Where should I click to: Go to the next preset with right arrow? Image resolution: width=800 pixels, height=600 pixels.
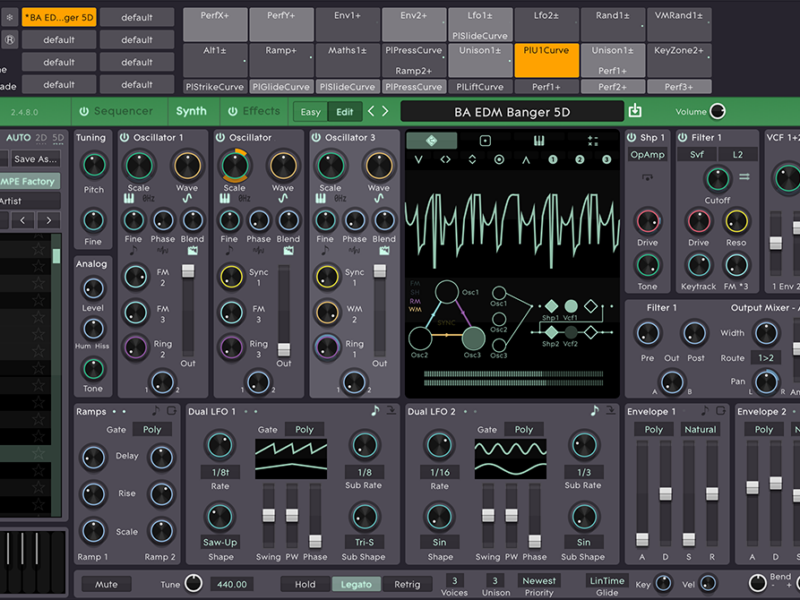[x=384, y=111]
